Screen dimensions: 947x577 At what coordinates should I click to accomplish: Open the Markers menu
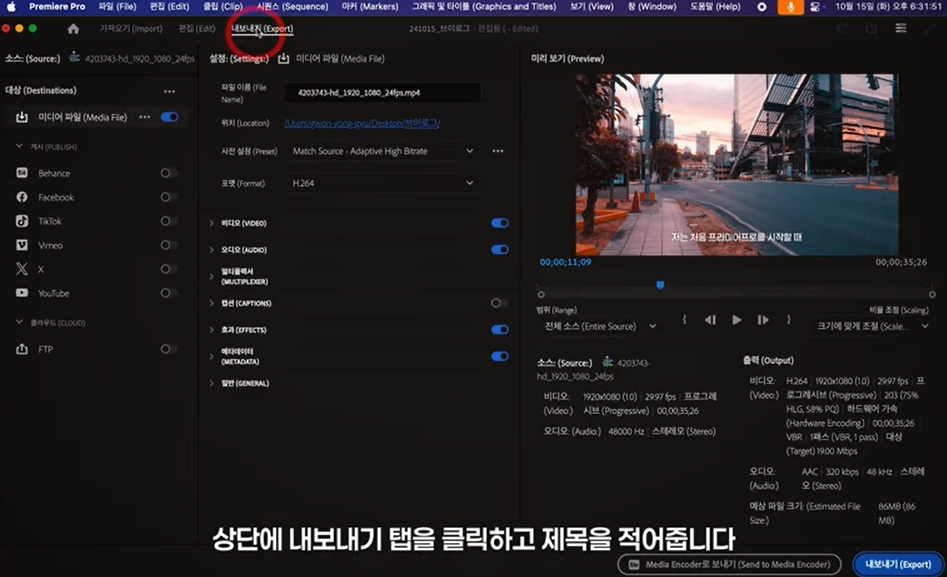coord(370,7)
